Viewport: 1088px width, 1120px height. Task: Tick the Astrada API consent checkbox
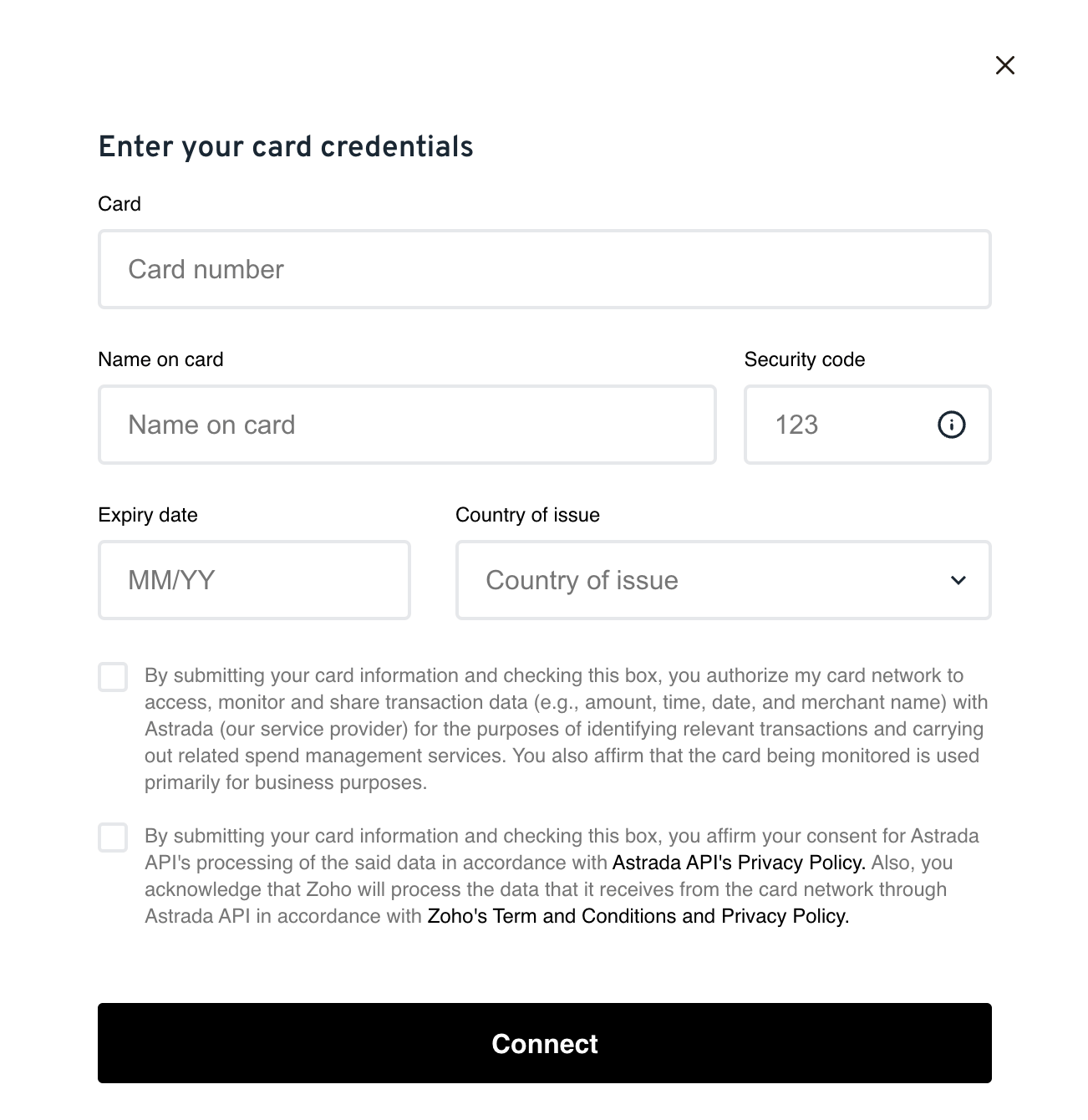pos(113,837)
